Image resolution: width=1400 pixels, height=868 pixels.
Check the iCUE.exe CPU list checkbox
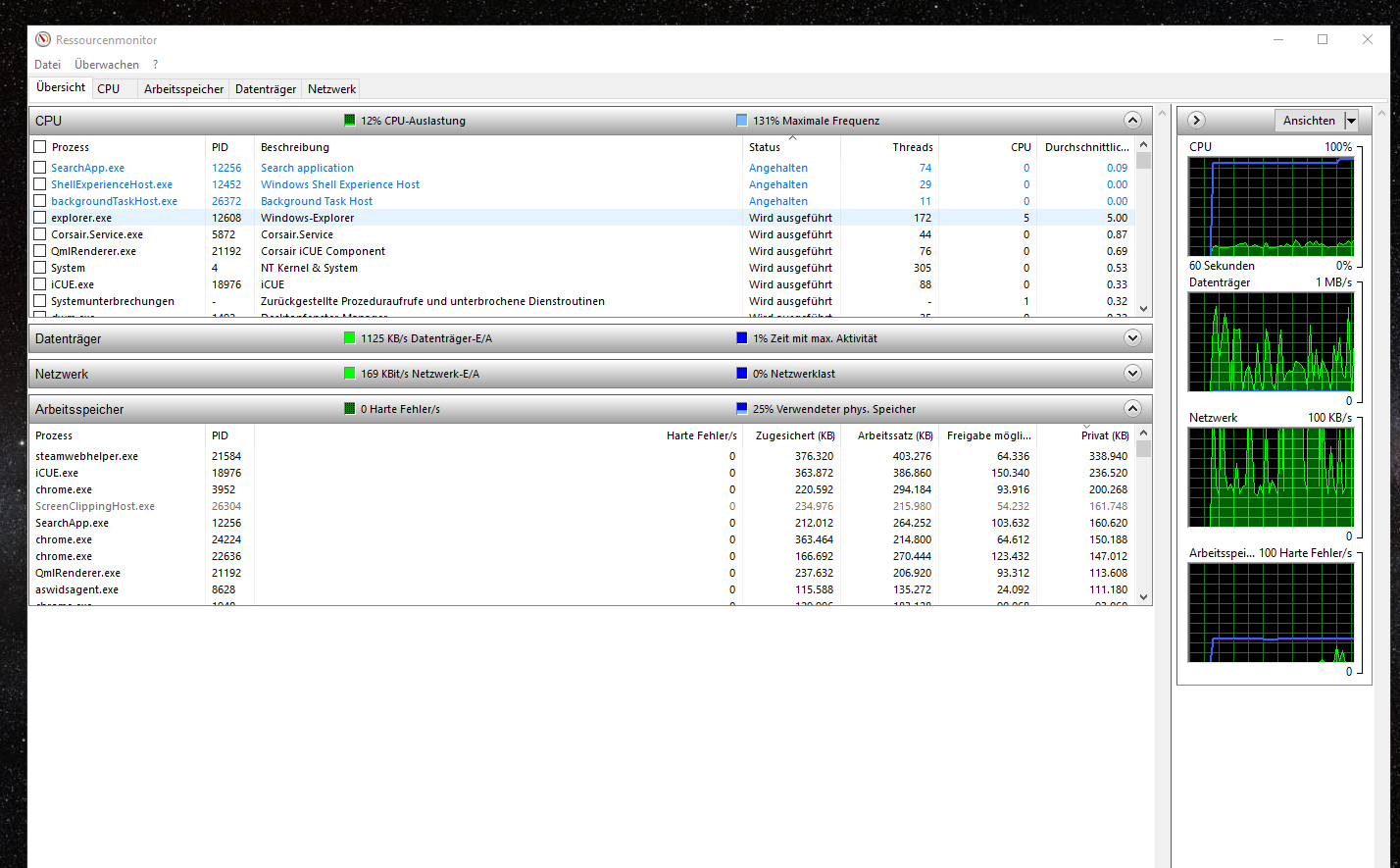pyautogui.click(x=40, y=284)
